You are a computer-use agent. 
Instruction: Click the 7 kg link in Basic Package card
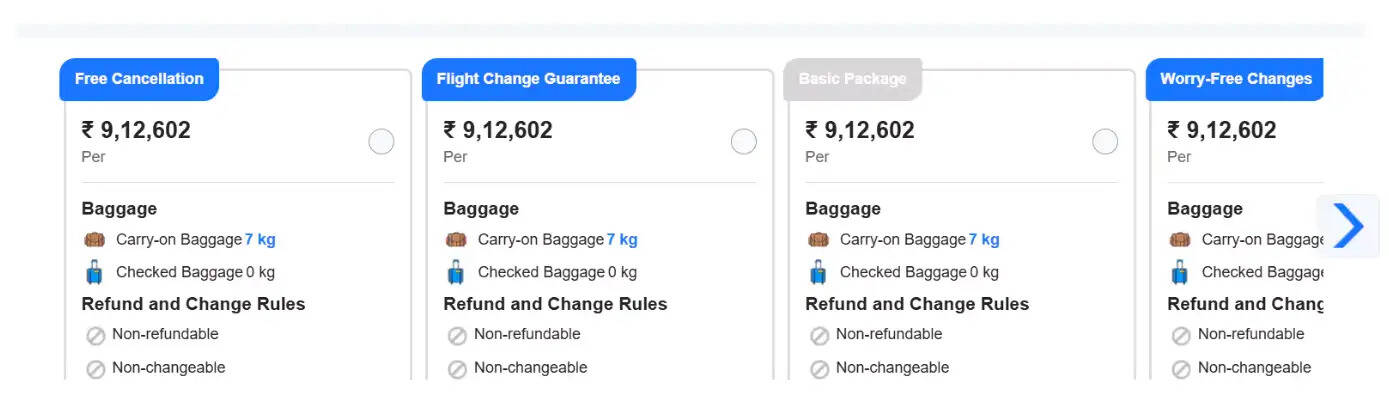984,240
